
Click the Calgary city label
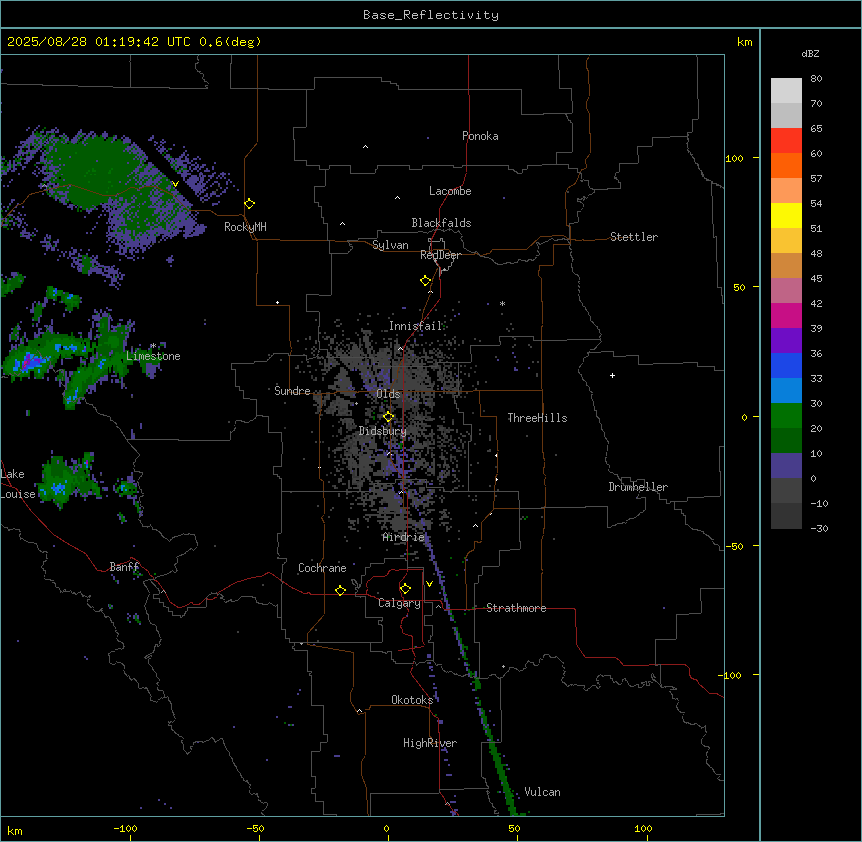click(399, 603)
